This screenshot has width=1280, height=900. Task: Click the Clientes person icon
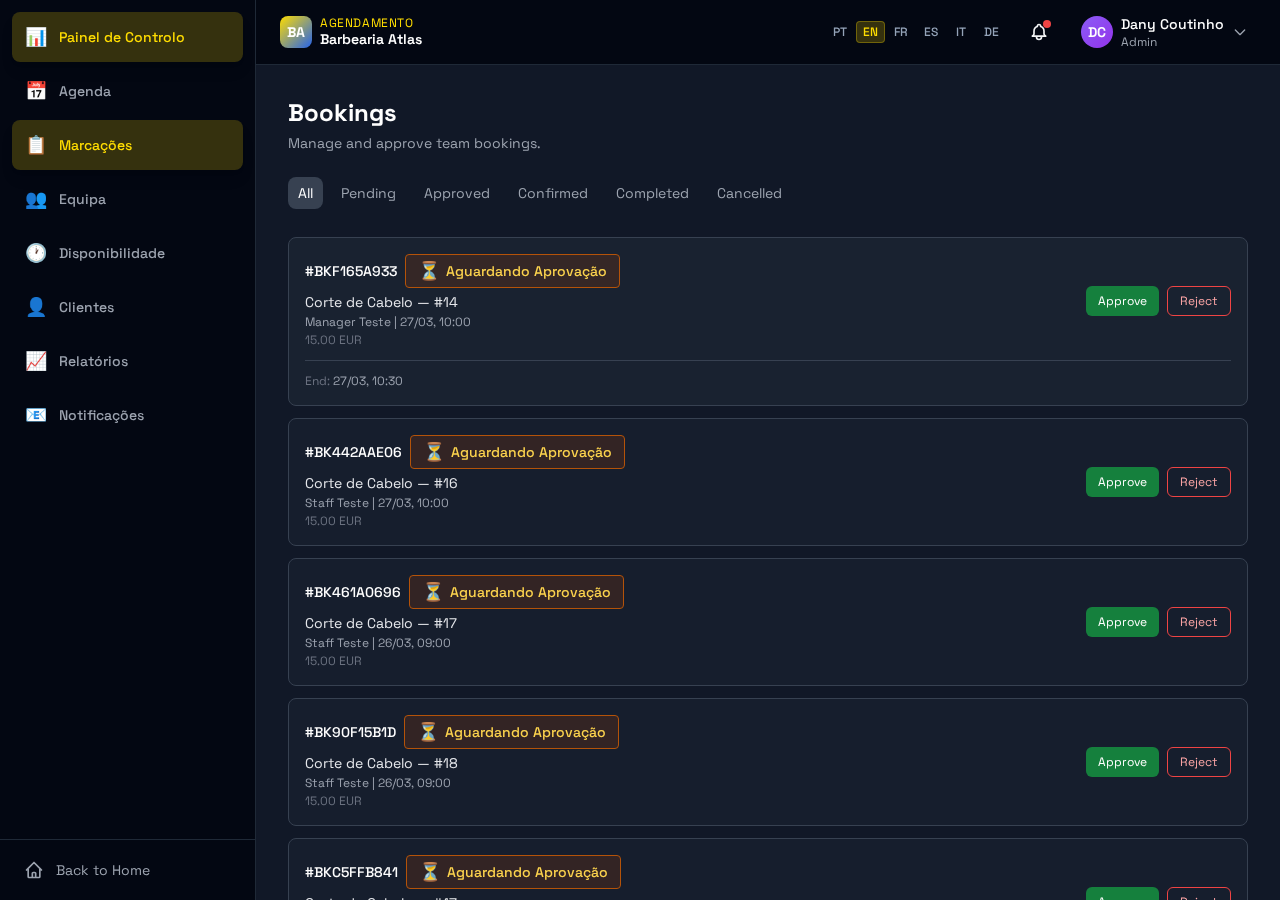tap(36, 307)
